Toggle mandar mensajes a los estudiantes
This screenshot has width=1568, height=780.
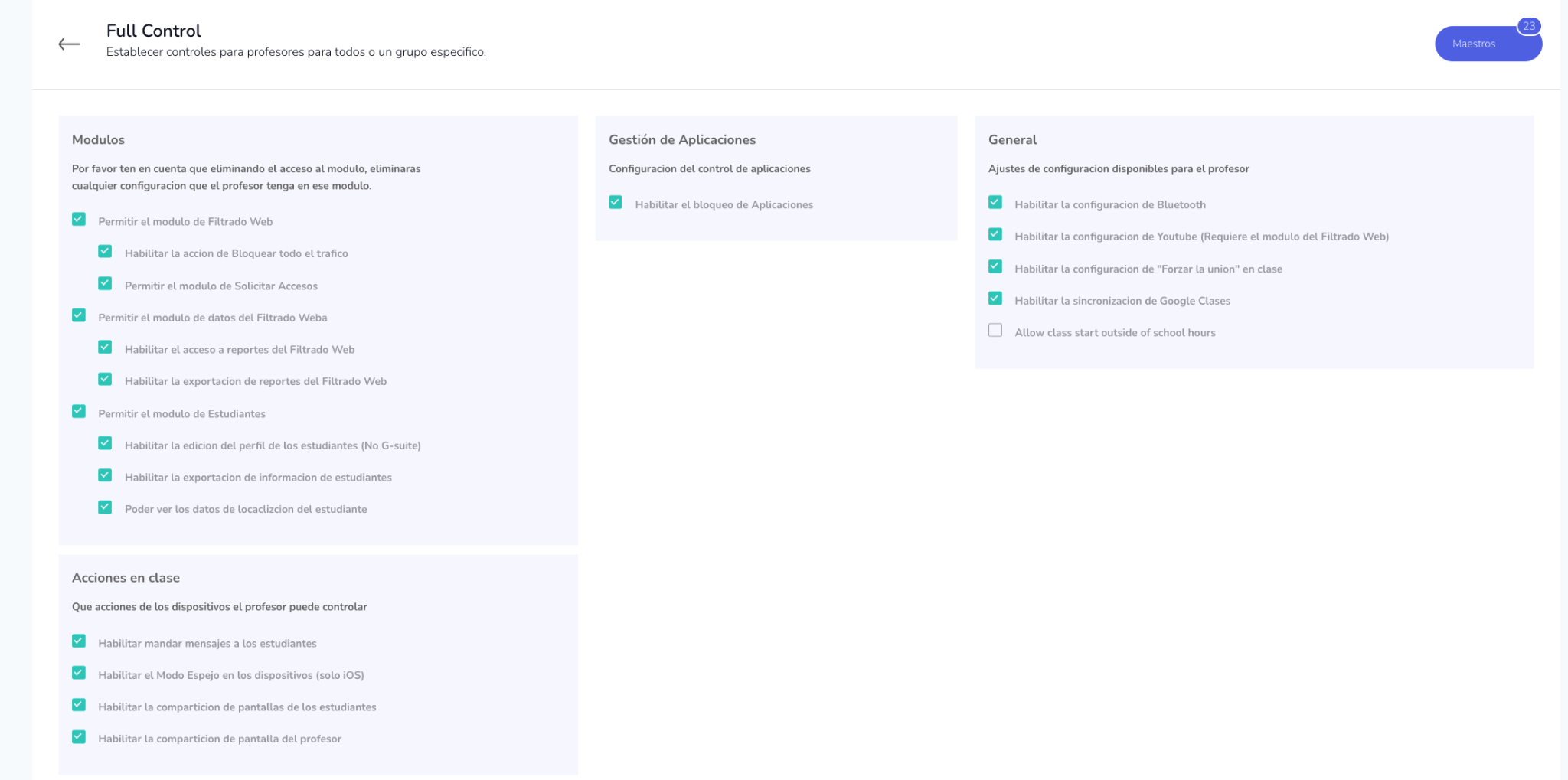79,641
